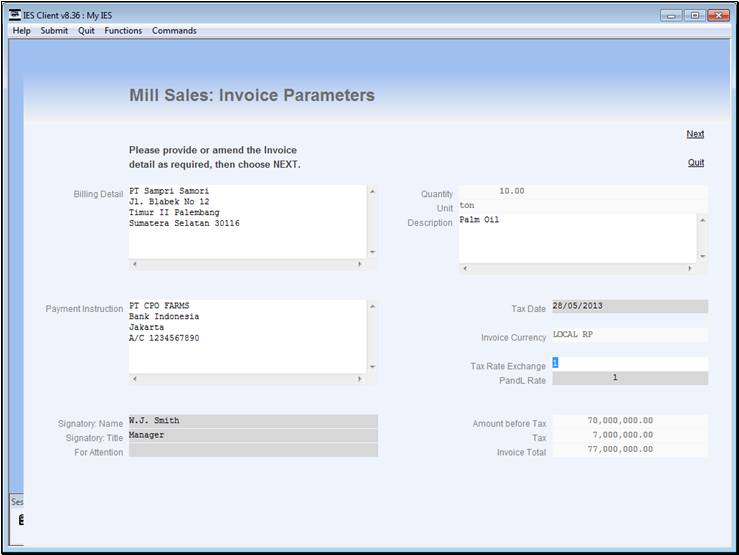Click the line "Bank Indonesia"

tap(164, 317)
